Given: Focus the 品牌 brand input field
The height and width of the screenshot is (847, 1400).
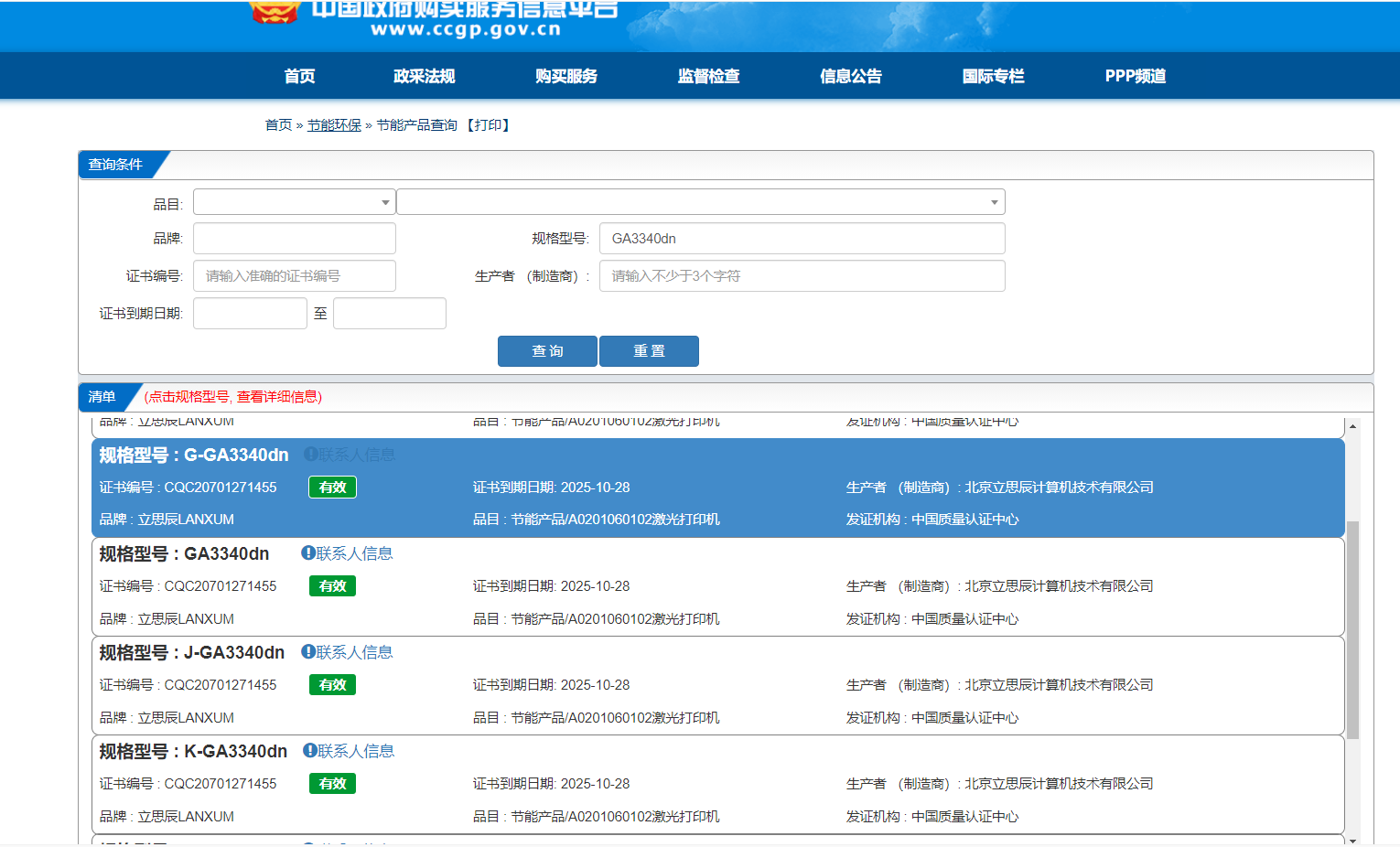Looking at the screenshot, I should pyautogui.click(x=295, y=239).
